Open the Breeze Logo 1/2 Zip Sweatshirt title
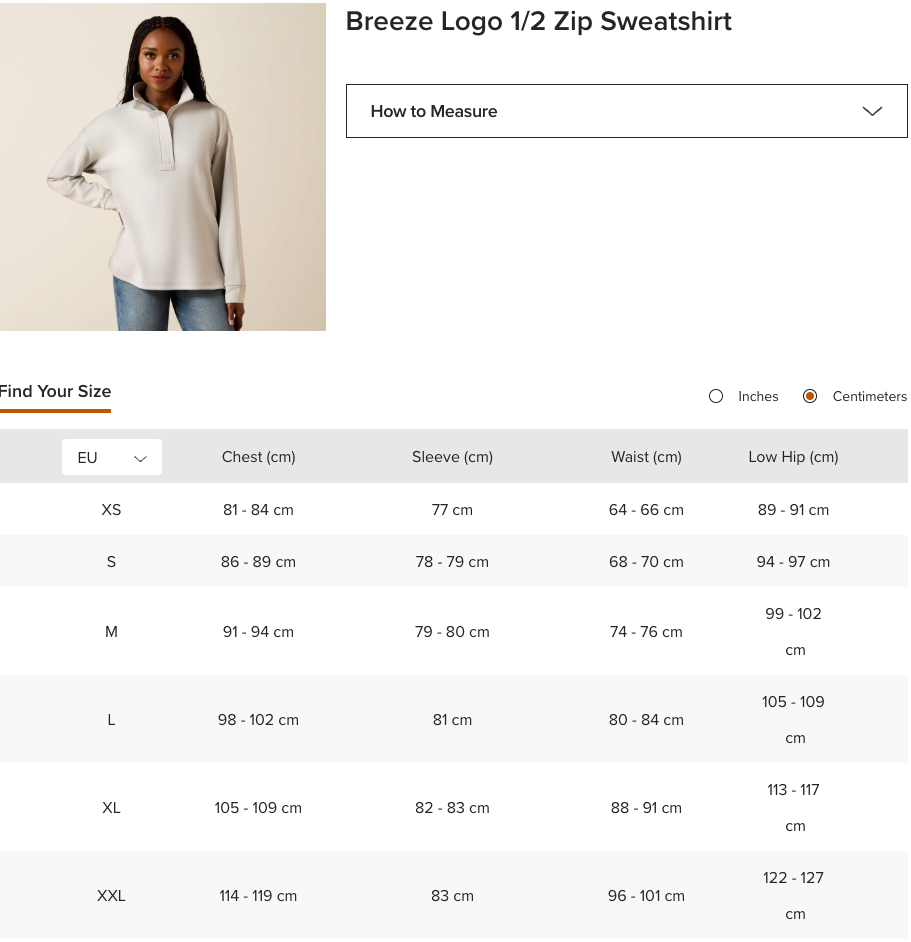This screenshot has height=942, width=911. click(x=539, y=21)
